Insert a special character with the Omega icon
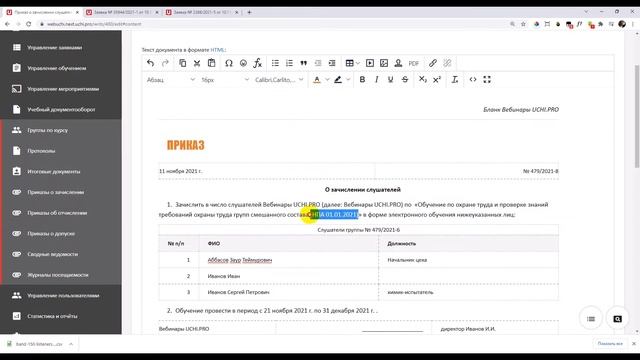 229,63
